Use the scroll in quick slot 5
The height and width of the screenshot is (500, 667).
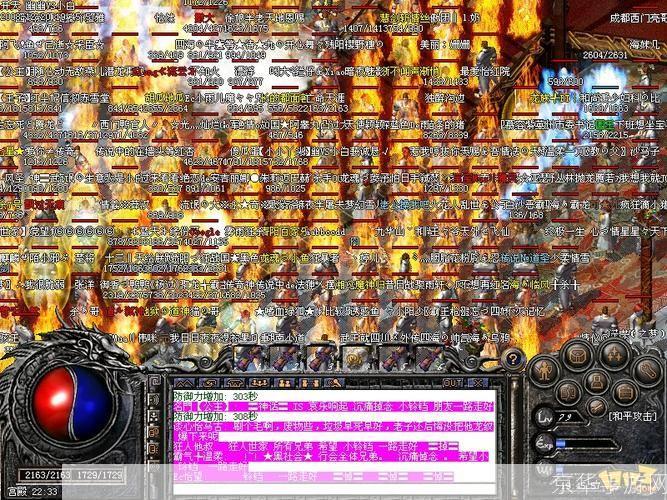tap(393, 357)
